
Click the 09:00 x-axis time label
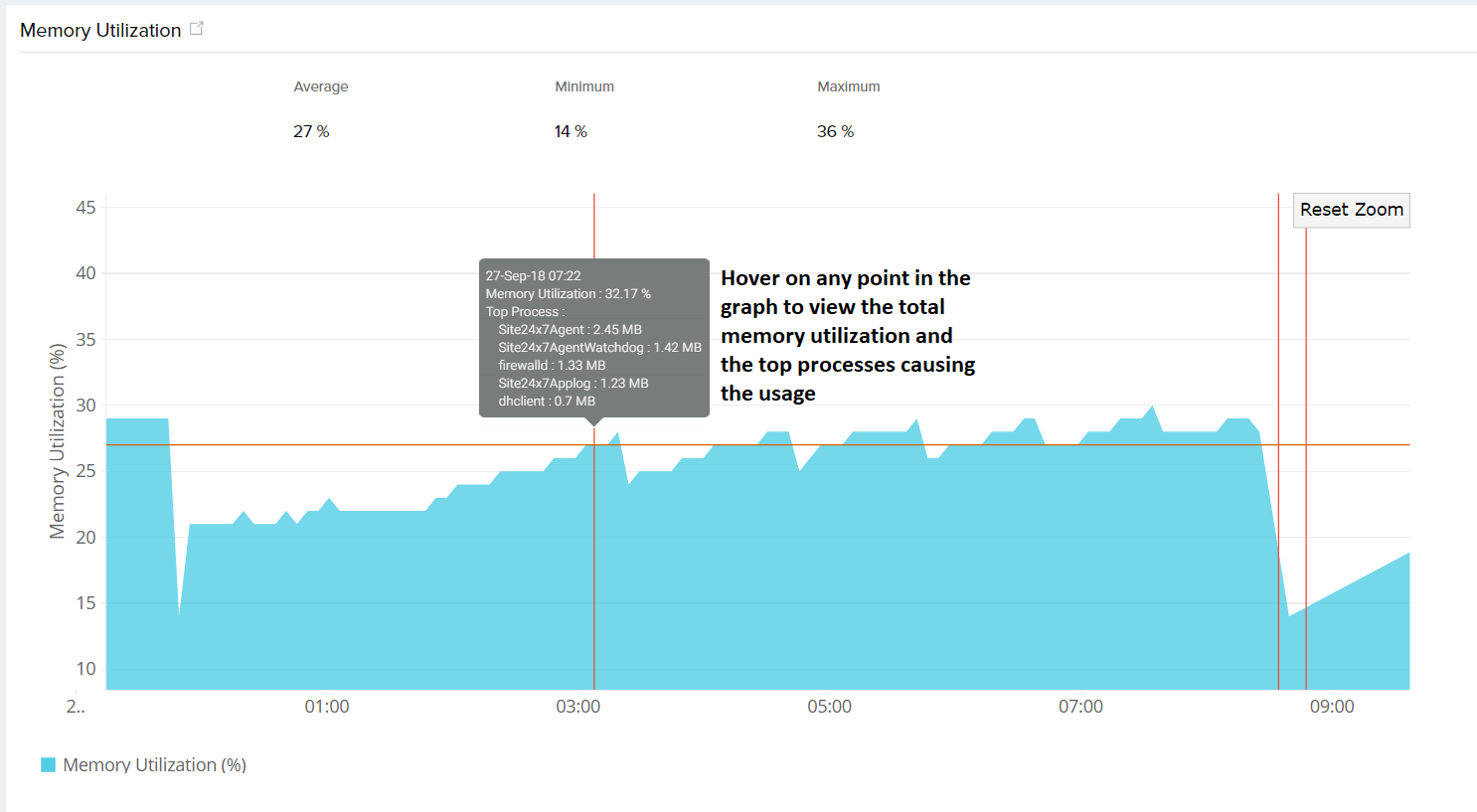(1332, 707)
